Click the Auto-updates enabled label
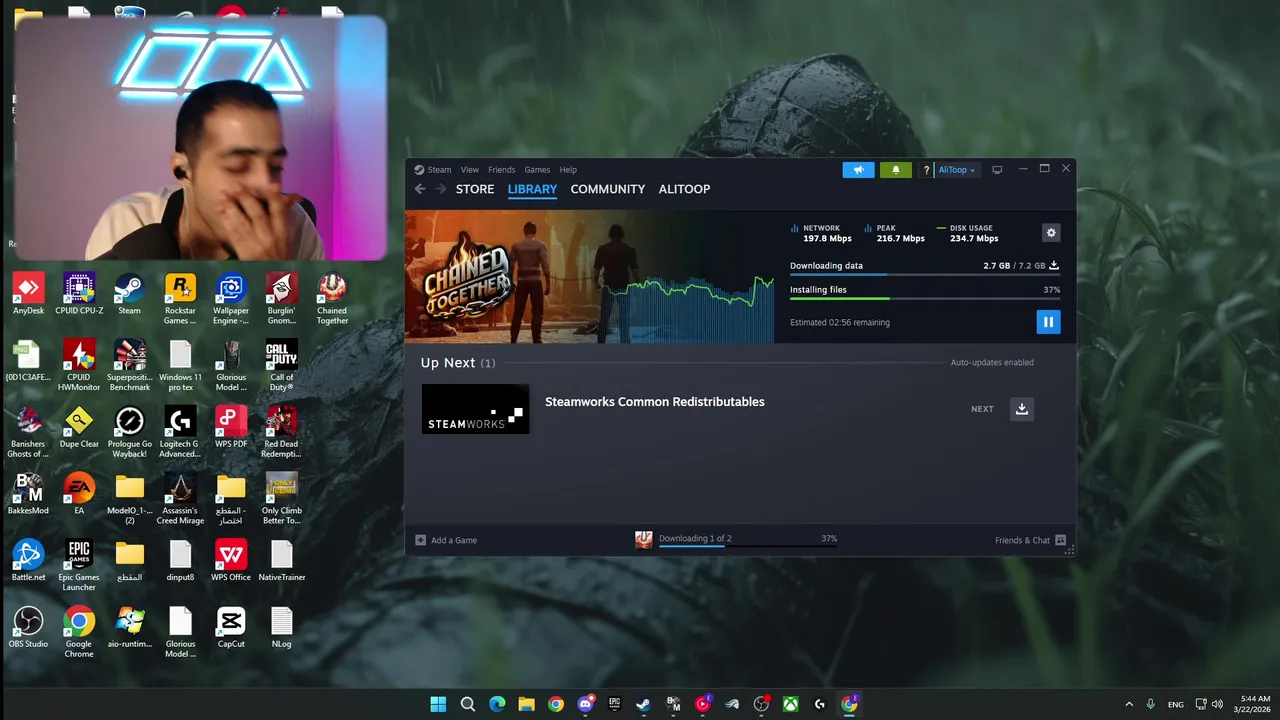1280x720 pixels. click(x=992, y=363)
